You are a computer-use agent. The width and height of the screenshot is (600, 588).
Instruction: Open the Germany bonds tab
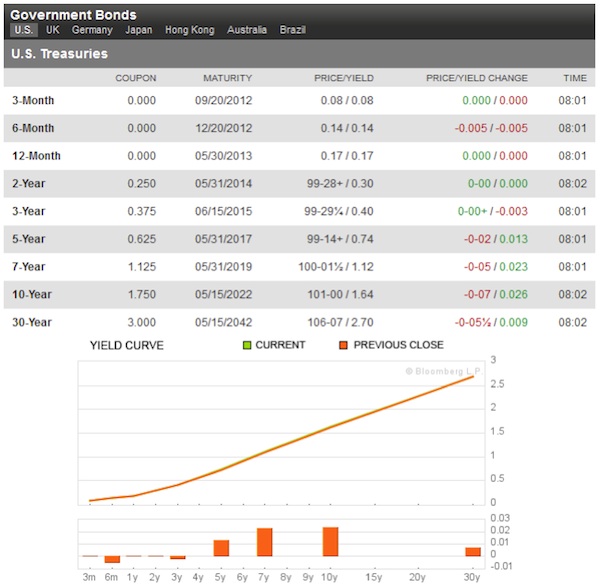tap(92, 30)
